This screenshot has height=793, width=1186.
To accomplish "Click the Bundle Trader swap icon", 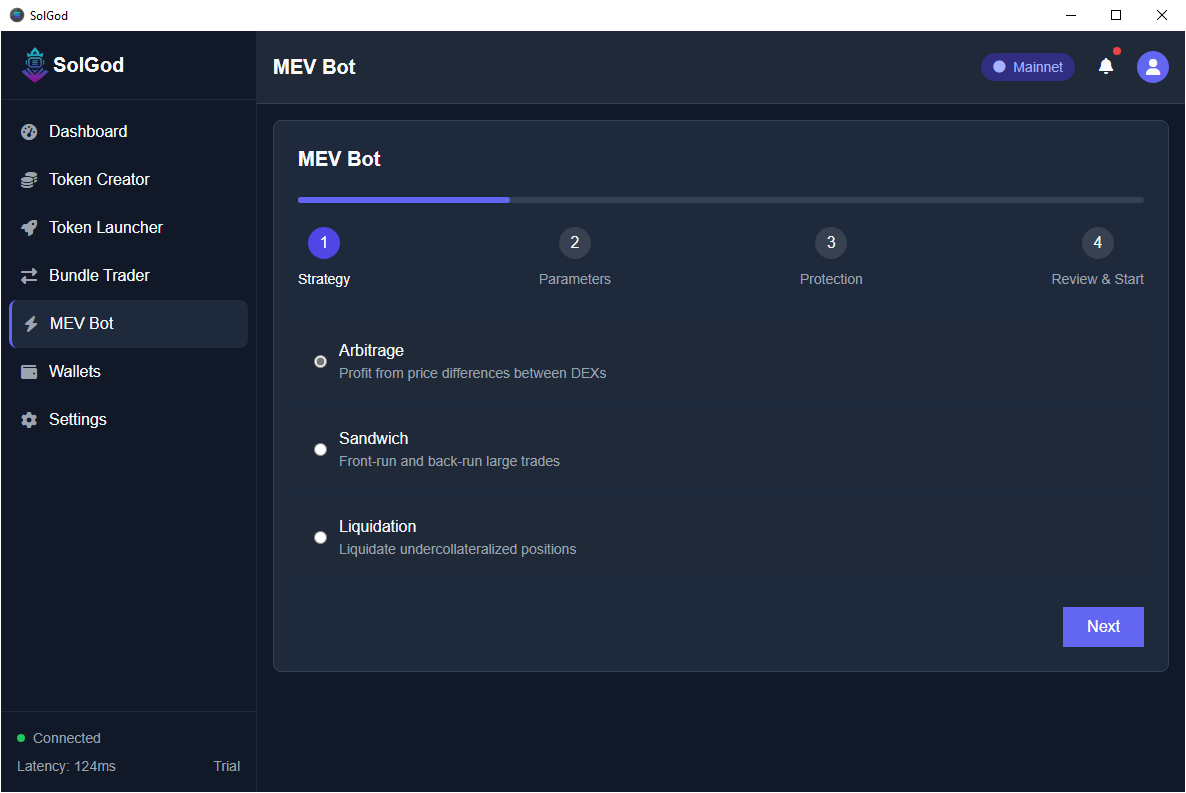I will pyautogui.click(x=28, y=275).
